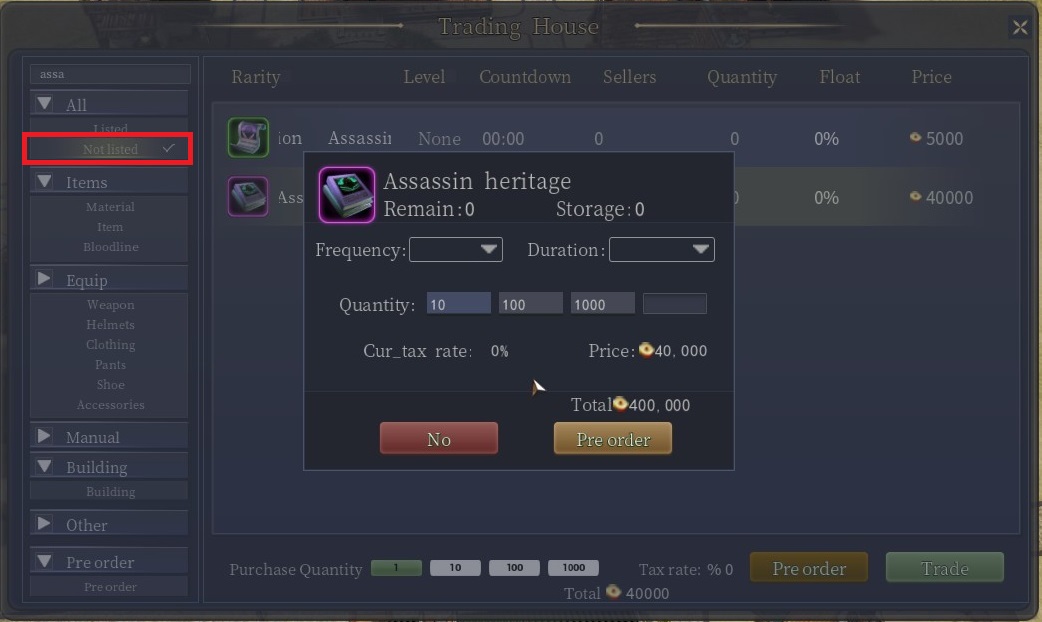Cancel with the red No button
1042x622 pixels.
point(439,439)
